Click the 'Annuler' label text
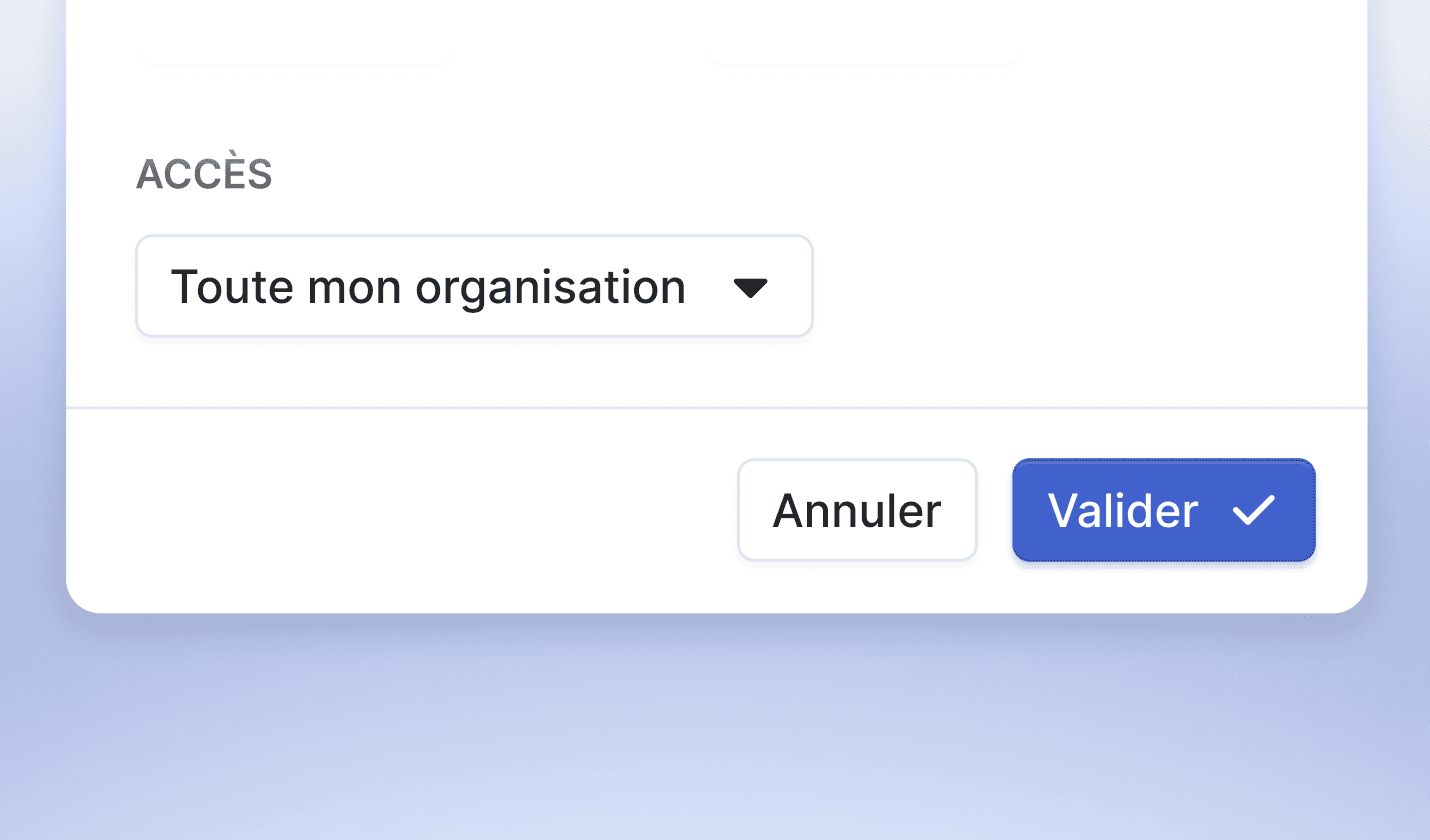1430x840 pixels. tap(857, 511)
